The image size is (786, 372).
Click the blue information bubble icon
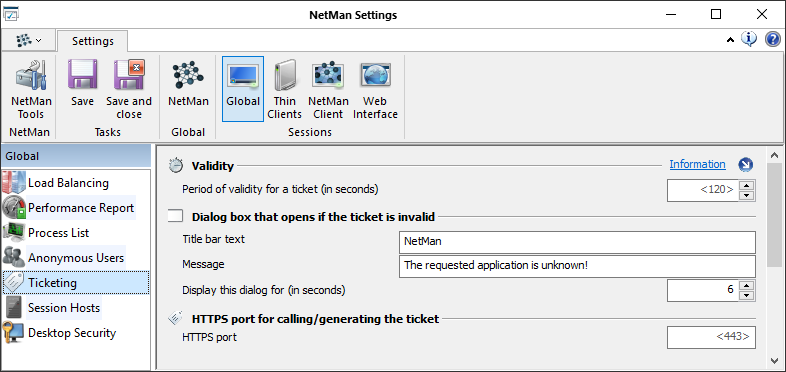(x=748, y=39)
